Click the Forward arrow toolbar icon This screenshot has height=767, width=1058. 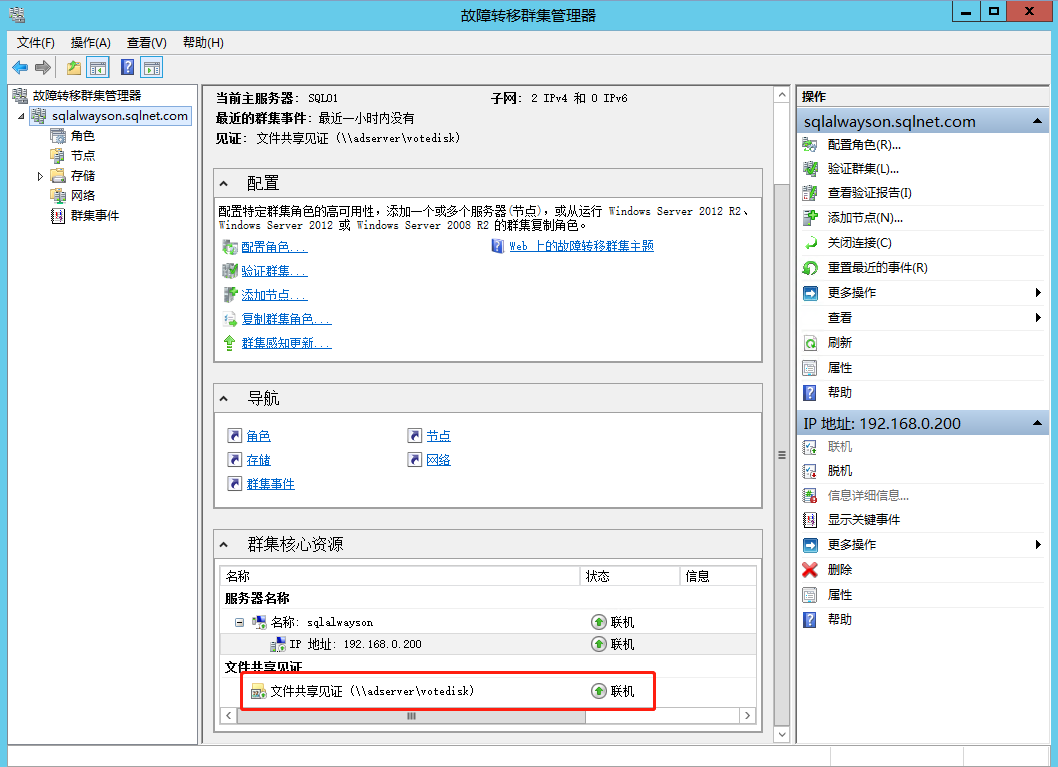pyautogui.click(x=43, y=67)
